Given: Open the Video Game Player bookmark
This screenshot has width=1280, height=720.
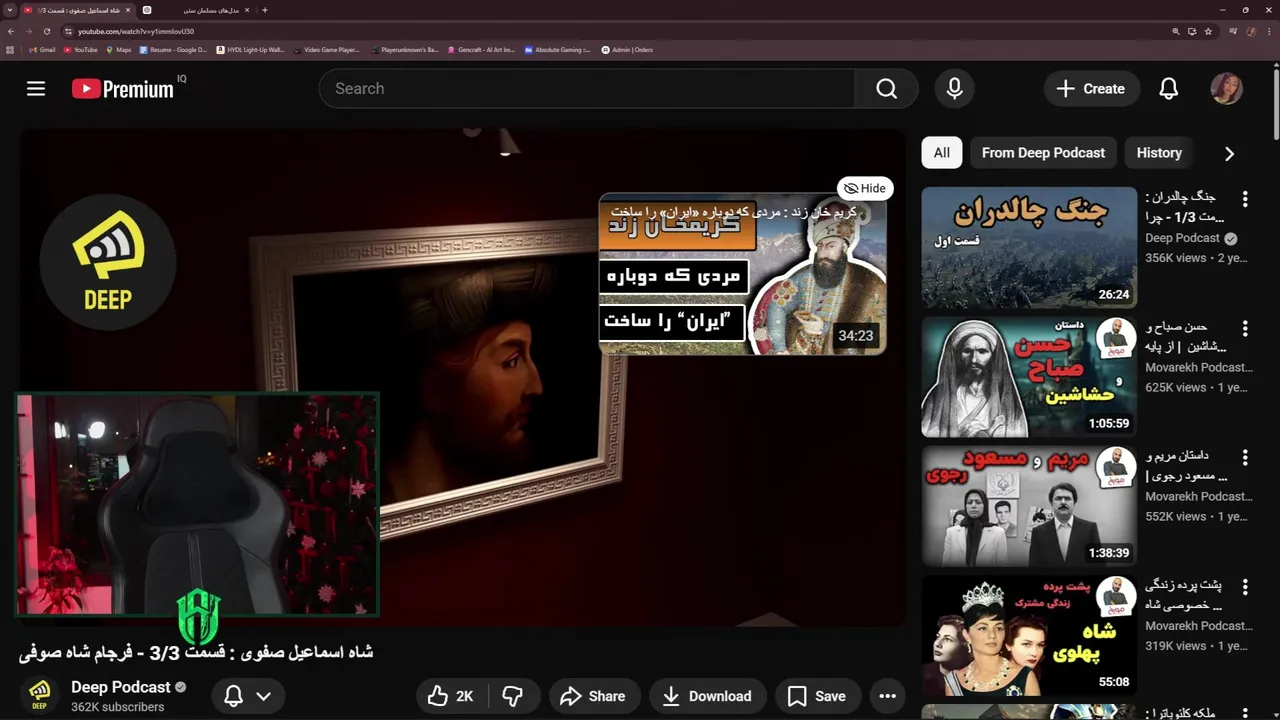Looking at the screenshot, I should click(327, 49).
